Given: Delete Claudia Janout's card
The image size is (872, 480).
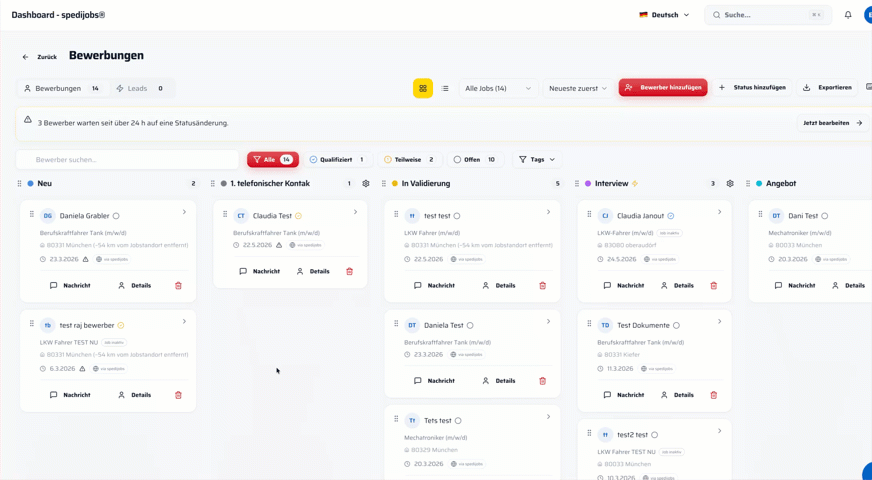Looking at the screenshot, I should tap(714, 285).
